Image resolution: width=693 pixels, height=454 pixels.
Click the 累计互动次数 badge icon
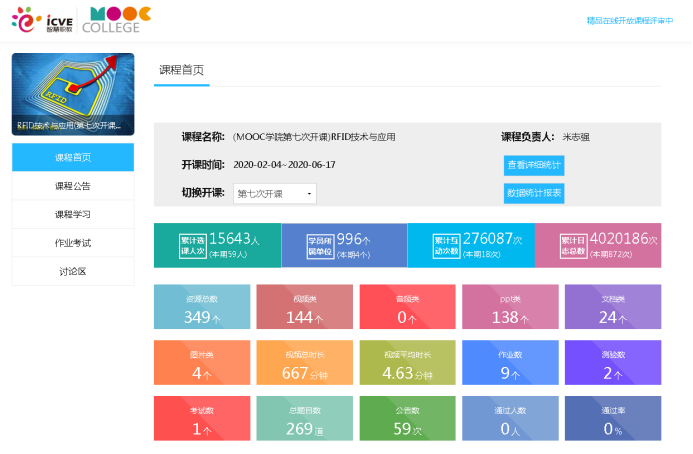tap(445, 246)
